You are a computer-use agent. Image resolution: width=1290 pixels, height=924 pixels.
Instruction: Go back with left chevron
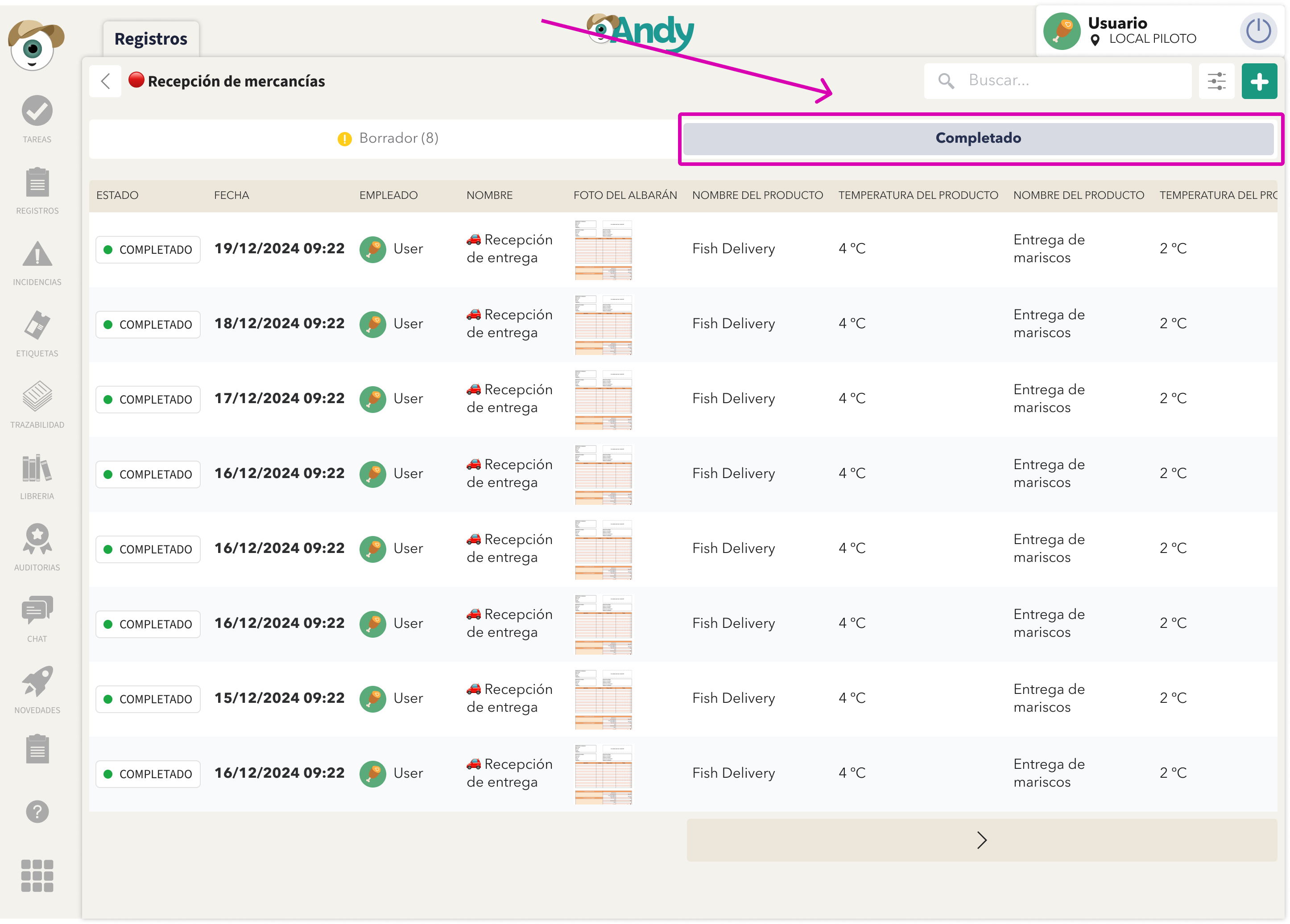point(105,81)
